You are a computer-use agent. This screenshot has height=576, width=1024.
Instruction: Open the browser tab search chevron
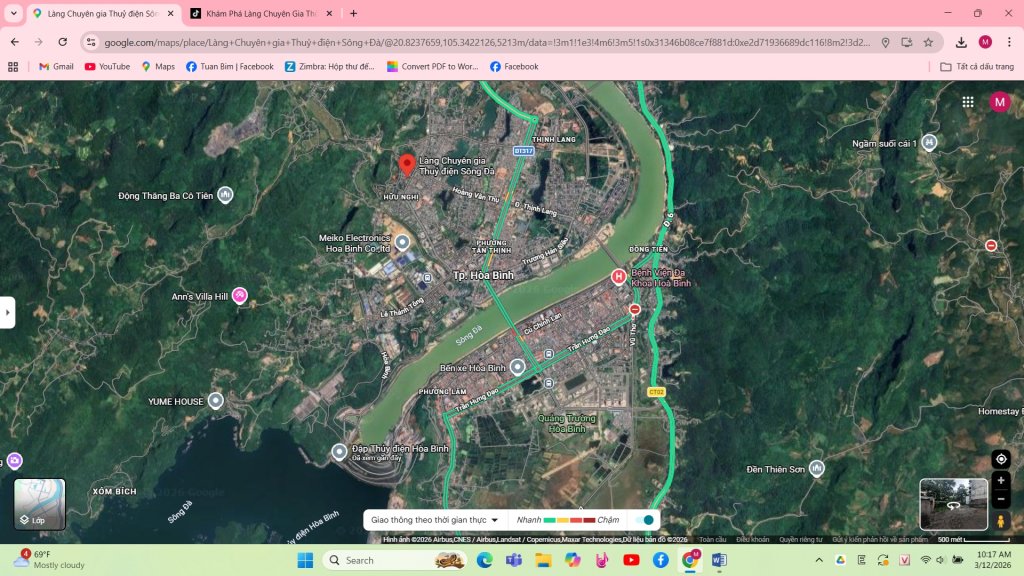coord(13,13)
